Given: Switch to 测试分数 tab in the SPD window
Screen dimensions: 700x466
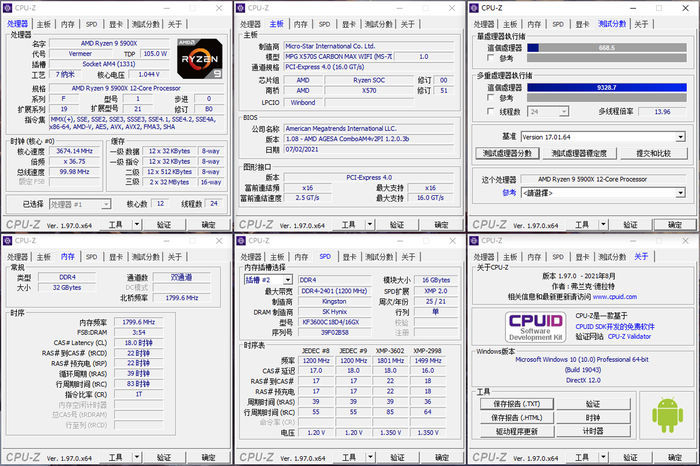Looking at the screenshot, I should [x=379, y=257].
